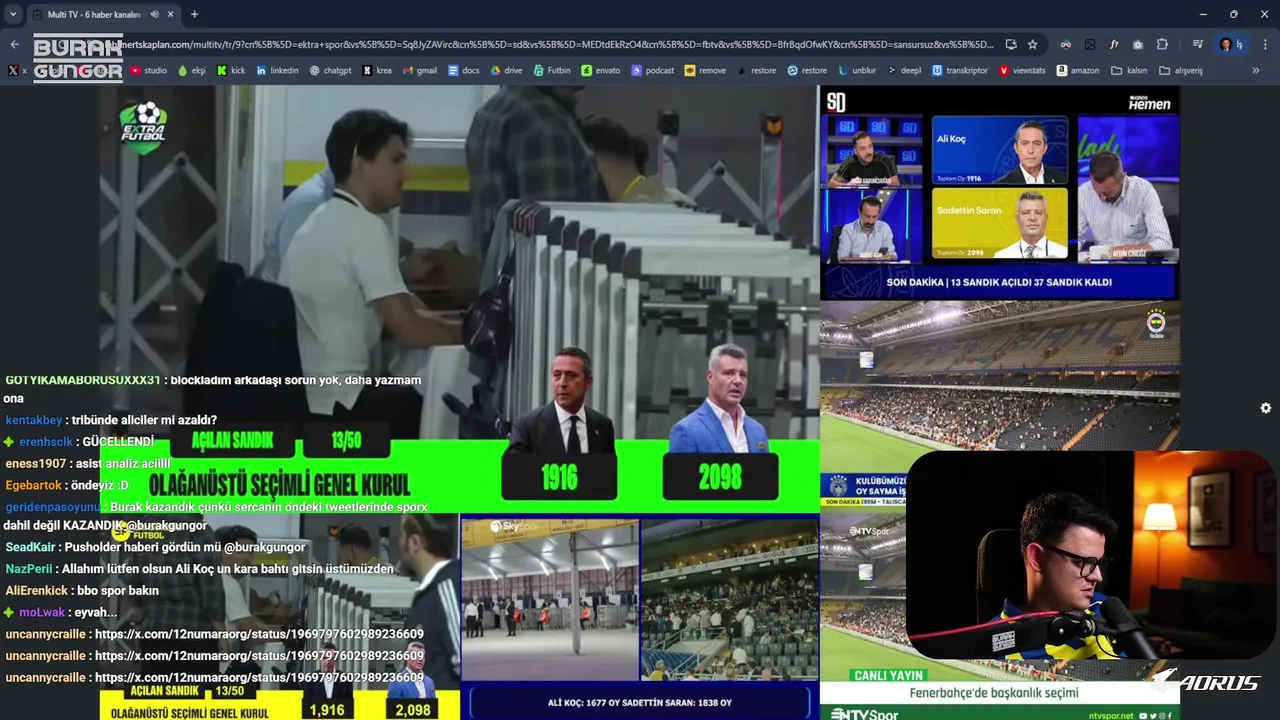This screenshot has height=720, width=1280.
Task: Open the unblur bookmark
Action: pyautogui.click(x=857, y=71)
